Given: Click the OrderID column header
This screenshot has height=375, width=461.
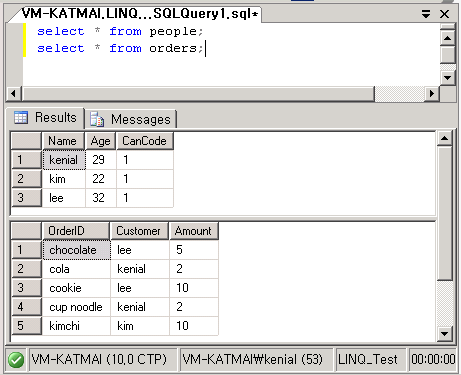Looking at the screenshot, I should point(76,231).
